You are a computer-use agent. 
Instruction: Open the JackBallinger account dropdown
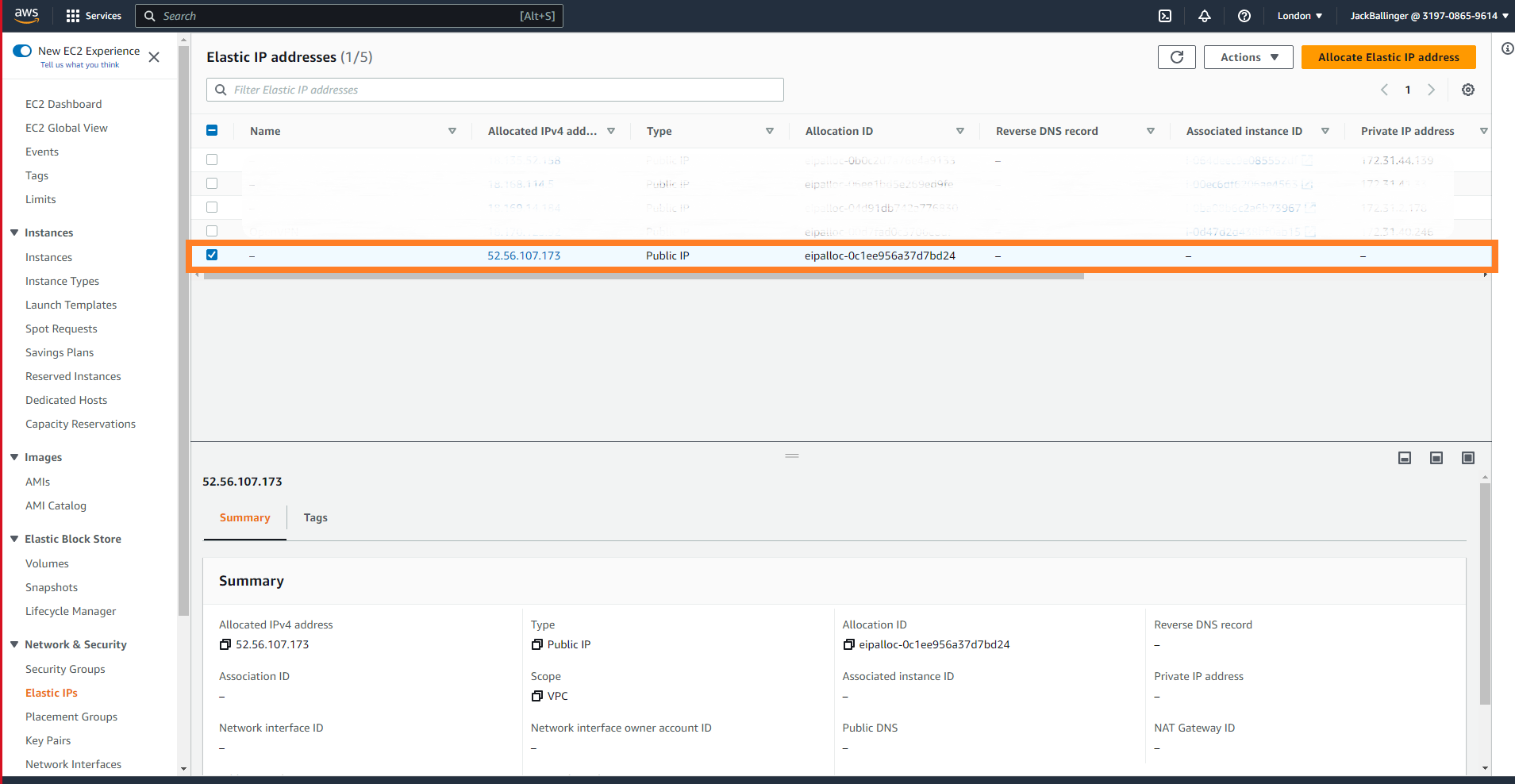tap(1429, 16)
